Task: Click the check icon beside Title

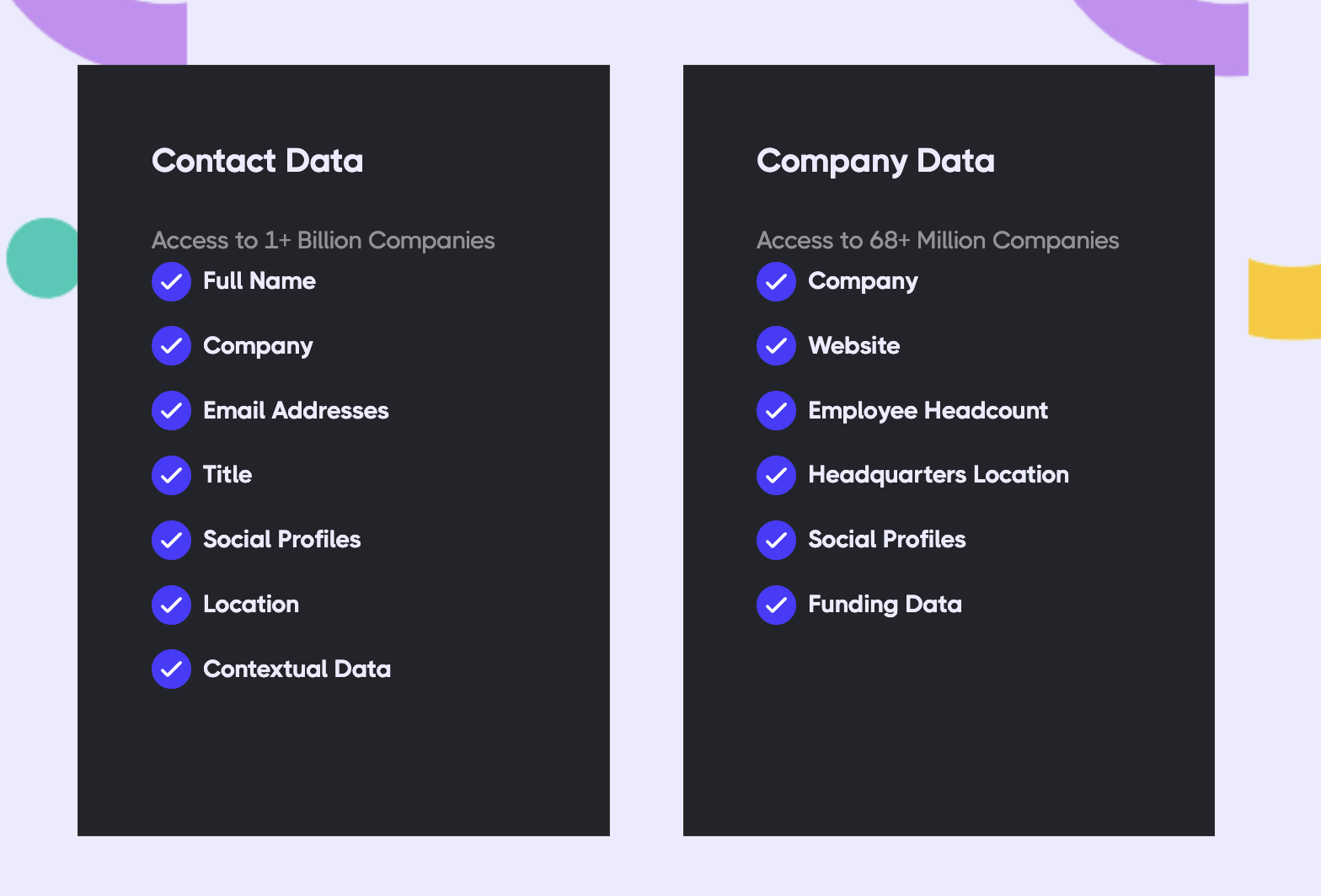Action: (x=171, y=475)
